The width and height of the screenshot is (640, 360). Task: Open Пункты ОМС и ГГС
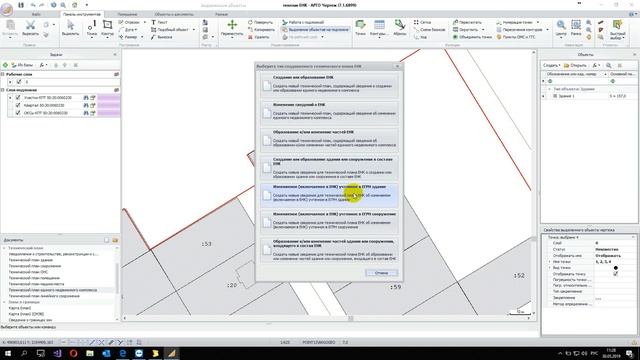516,37
